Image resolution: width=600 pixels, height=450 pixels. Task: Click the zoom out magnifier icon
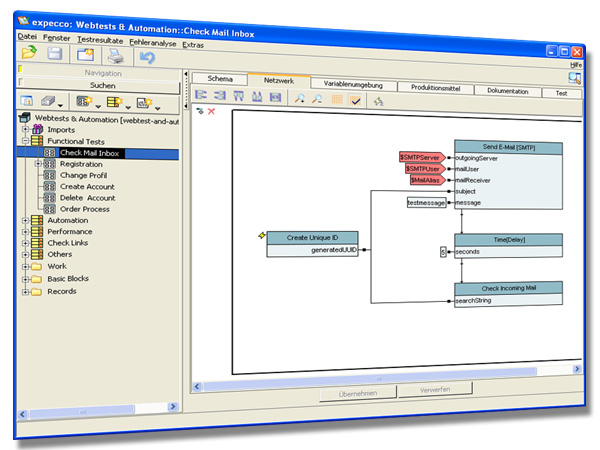click(317, 98)
